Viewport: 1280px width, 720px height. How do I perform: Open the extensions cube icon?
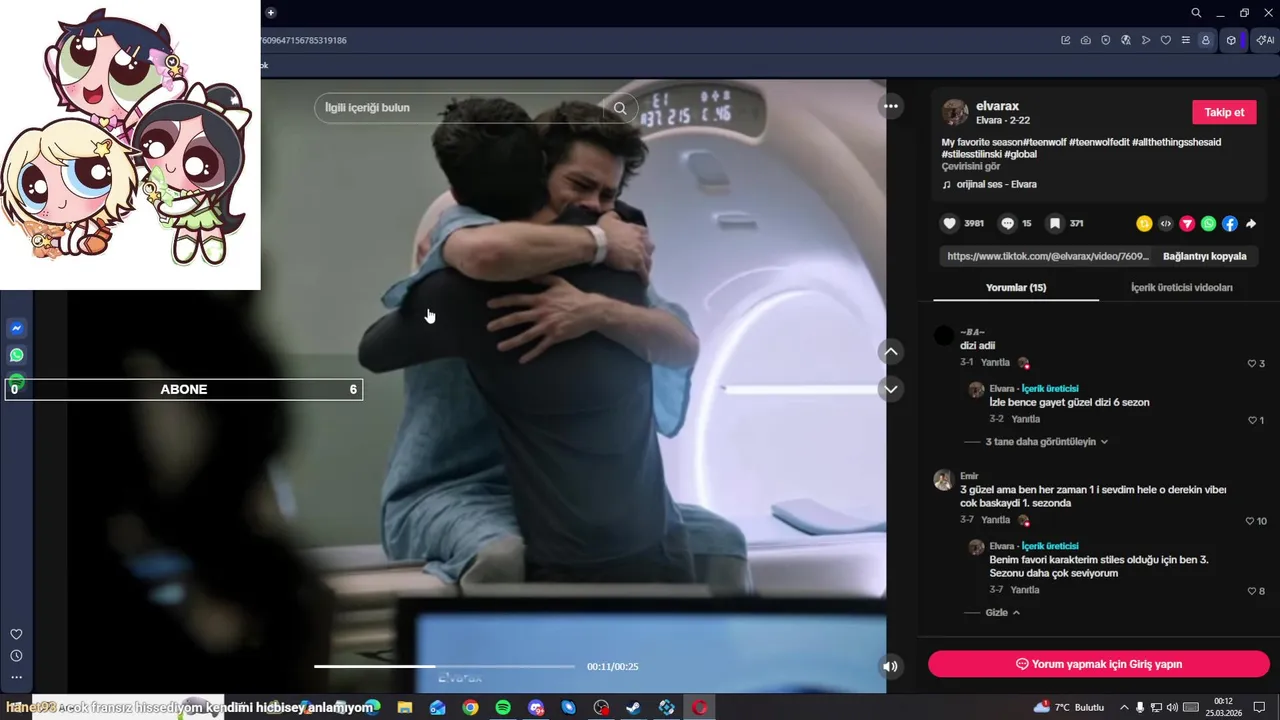1231,40
